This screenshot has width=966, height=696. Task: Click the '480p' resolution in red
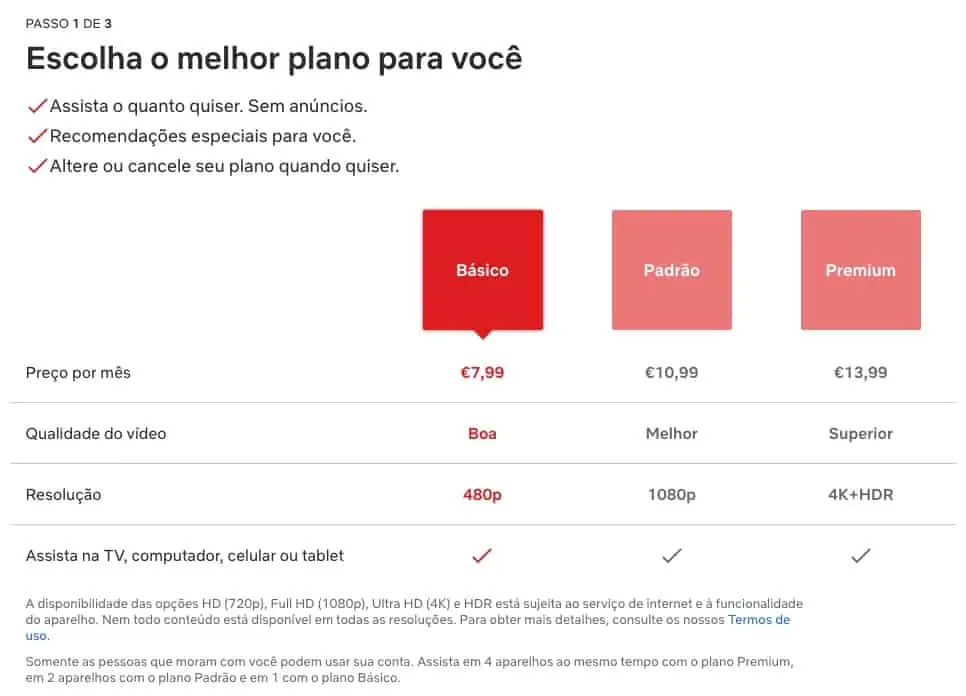point(483,494)
